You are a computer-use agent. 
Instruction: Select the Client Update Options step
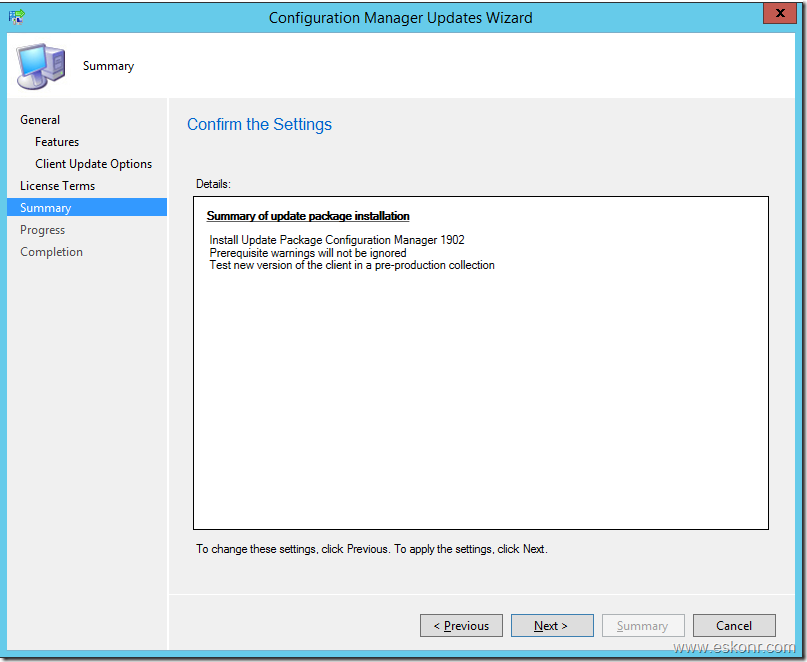(94, 164)
